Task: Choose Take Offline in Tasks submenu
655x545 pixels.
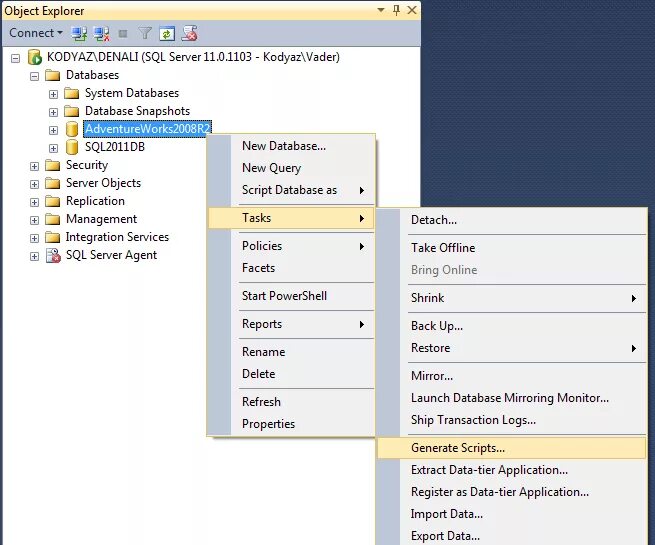Action: 512,248
